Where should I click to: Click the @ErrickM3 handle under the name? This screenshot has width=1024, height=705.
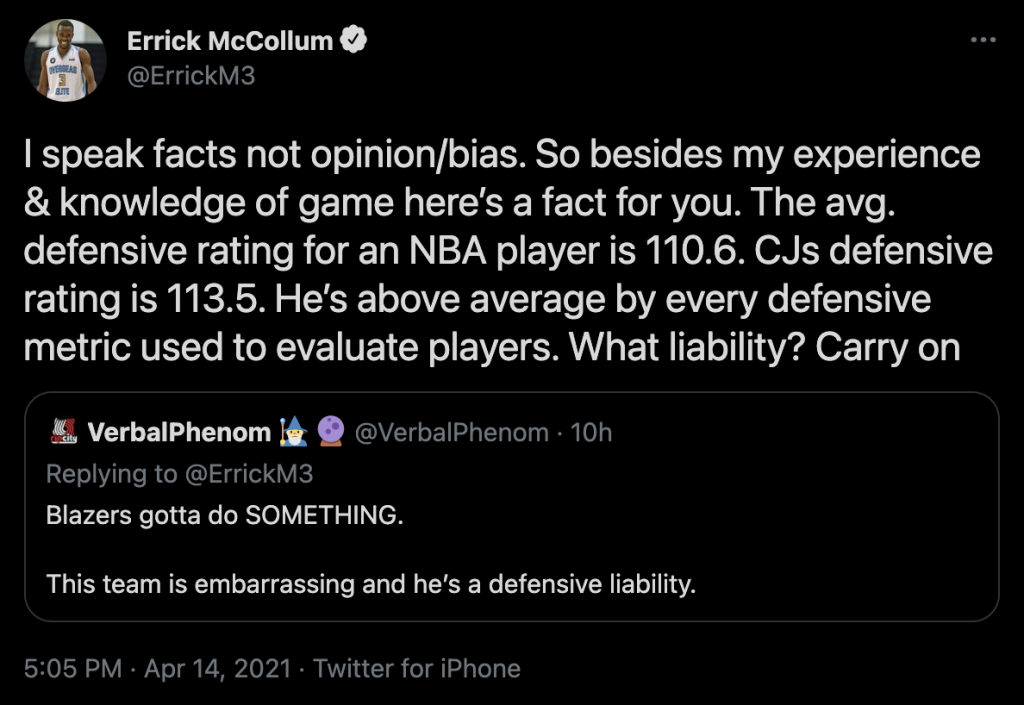coord(191,75)
